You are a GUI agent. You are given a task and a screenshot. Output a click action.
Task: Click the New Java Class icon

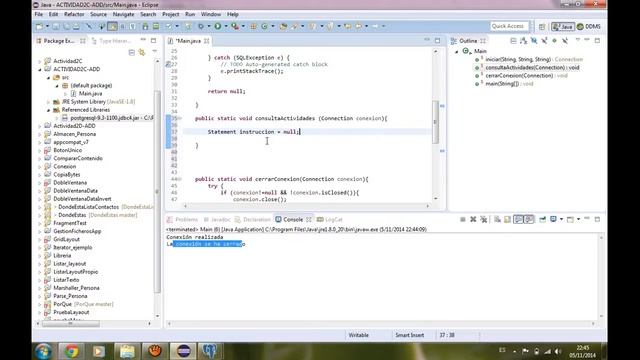pos(264,26)
